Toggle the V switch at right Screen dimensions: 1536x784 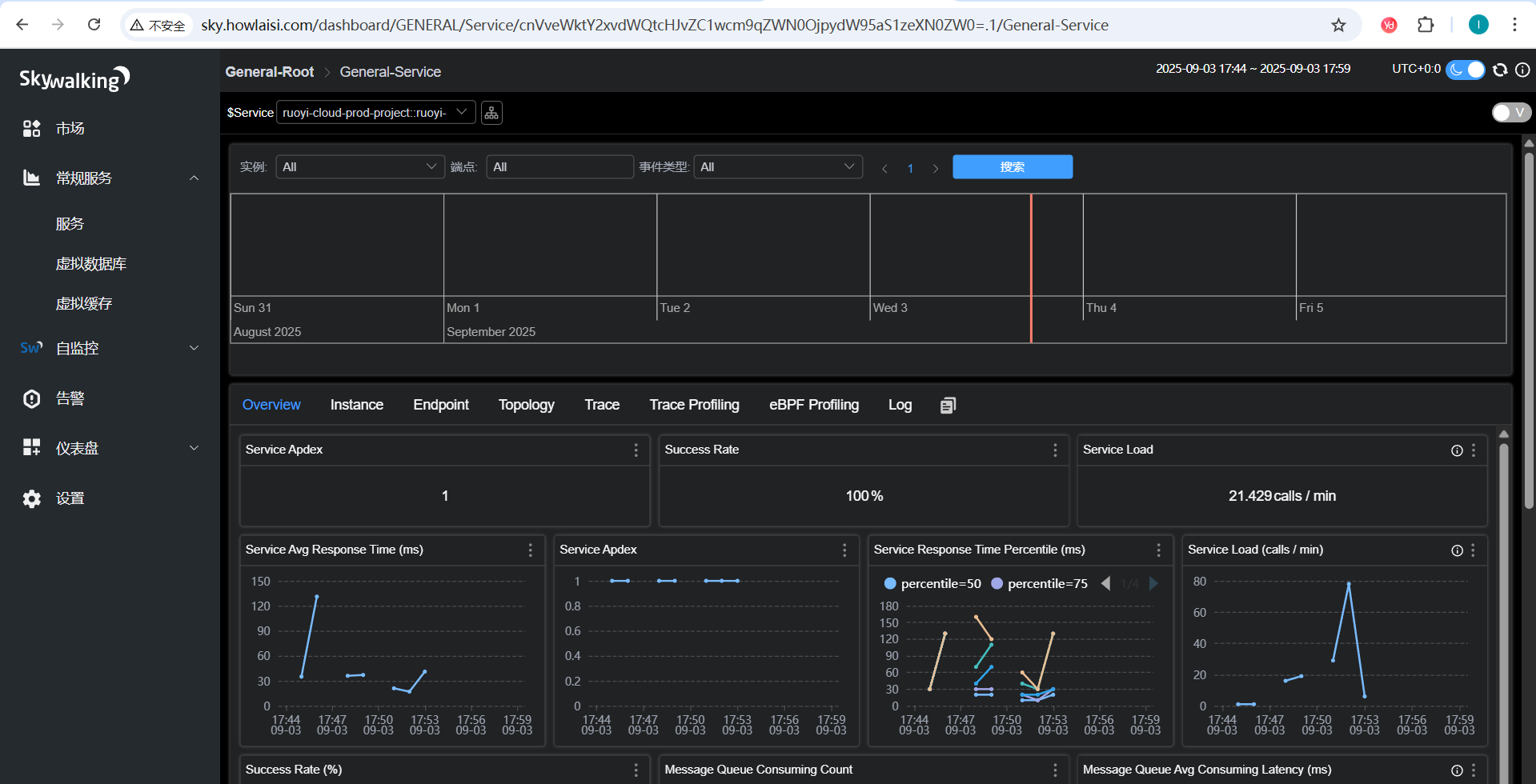coord(1510,113)
